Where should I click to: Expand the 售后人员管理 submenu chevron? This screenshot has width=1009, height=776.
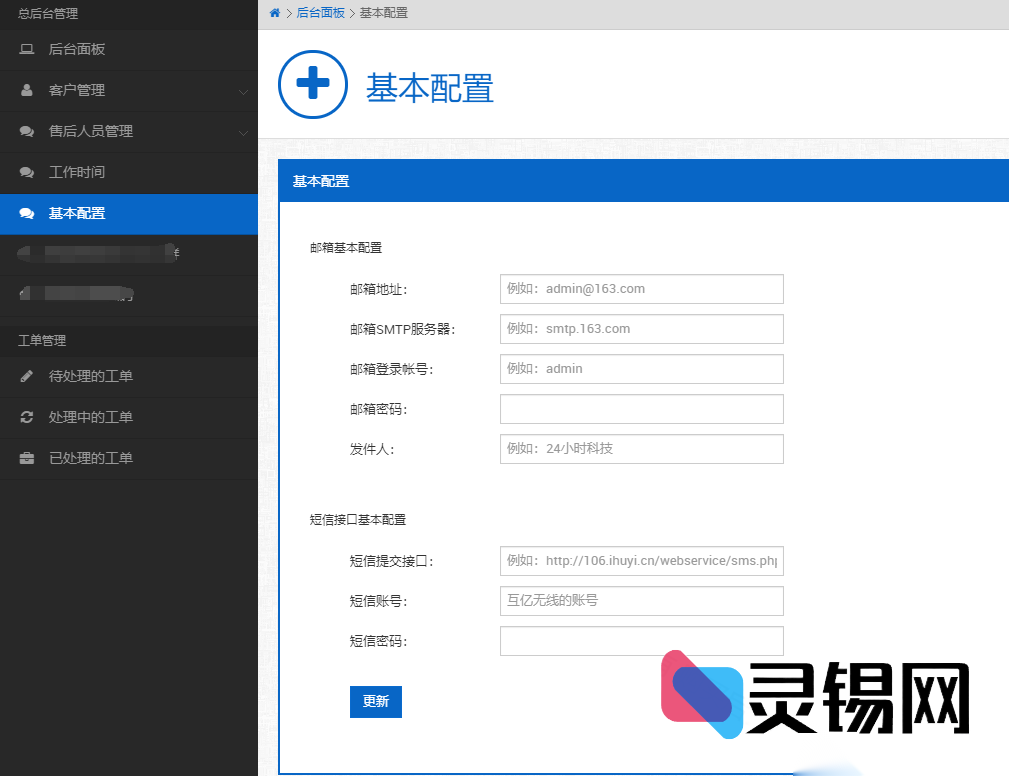[243, 131]
